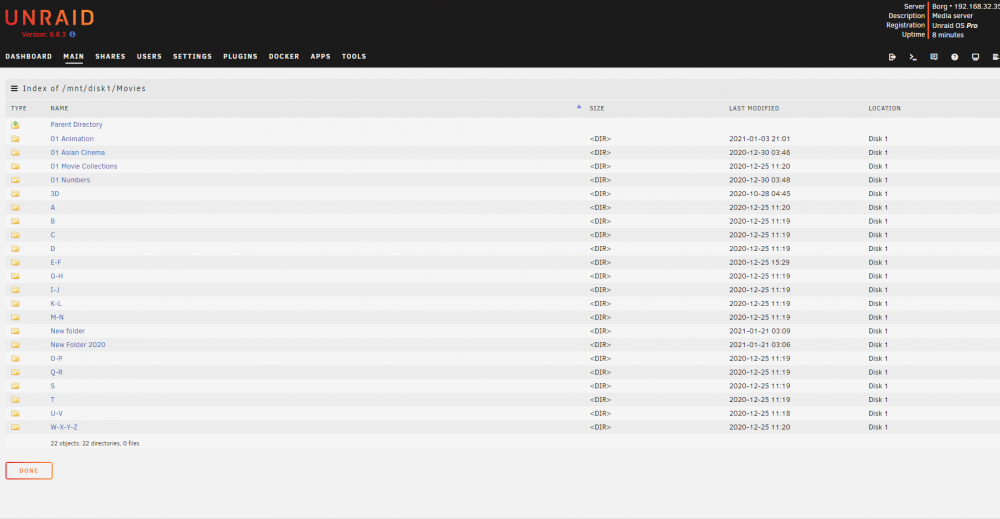The image size is (1000, 519).
Task: Click the folder icon for 01 Numbers
Action: (15, 180)
